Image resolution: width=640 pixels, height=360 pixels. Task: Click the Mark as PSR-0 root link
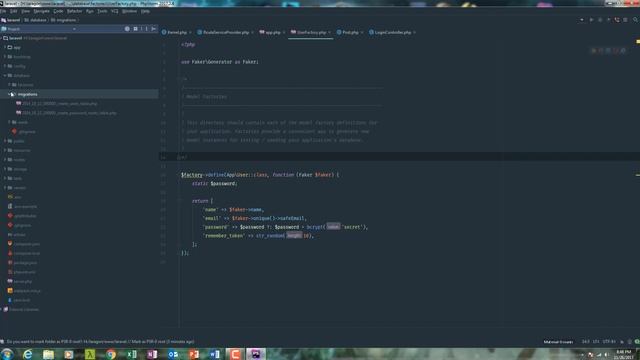coord(149,342)
